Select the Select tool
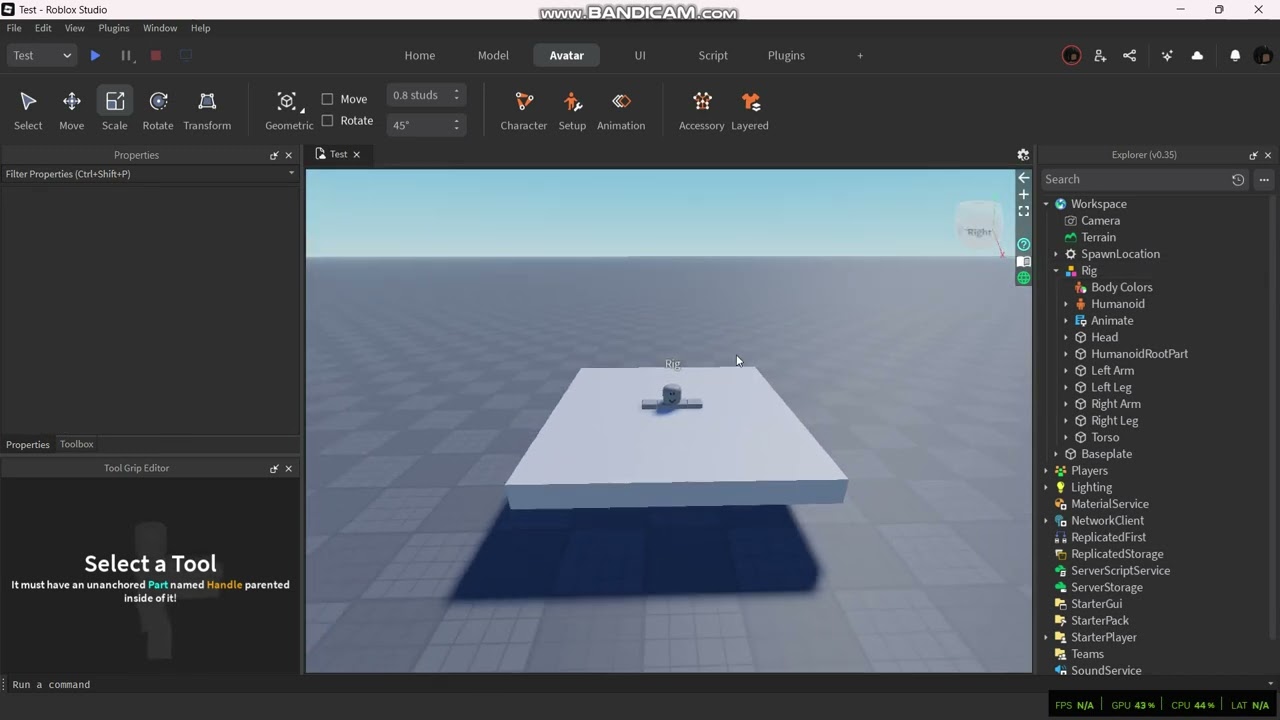 click(28, 110)
